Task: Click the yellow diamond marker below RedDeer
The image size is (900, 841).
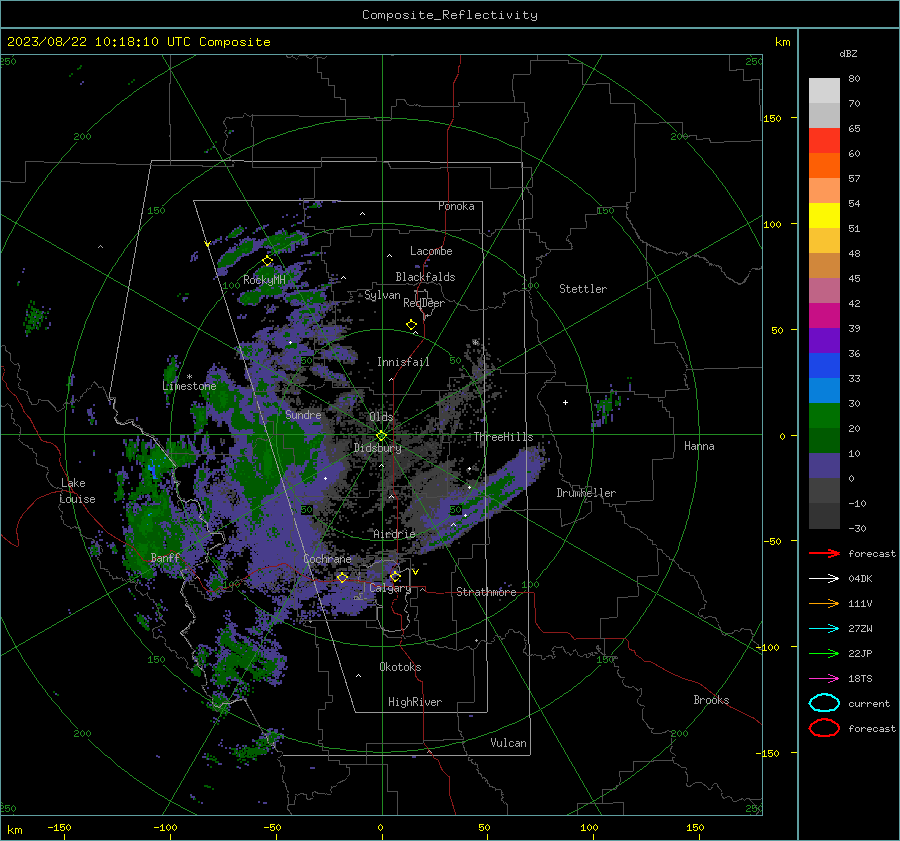Action: point(412,324)
